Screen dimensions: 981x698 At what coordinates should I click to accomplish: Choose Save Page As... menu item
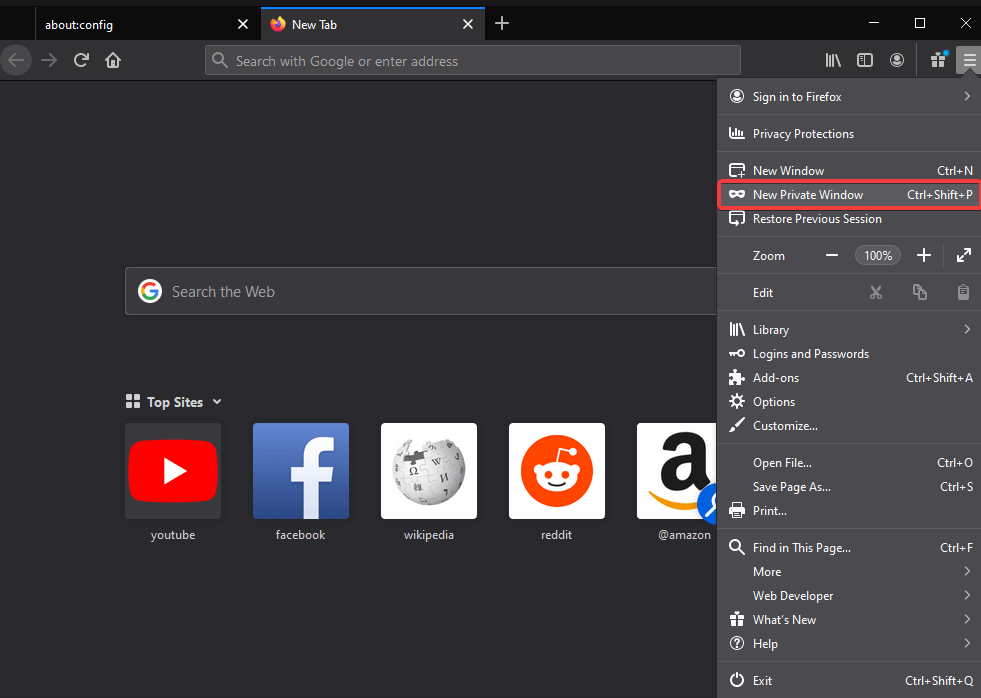coord(848,487)
